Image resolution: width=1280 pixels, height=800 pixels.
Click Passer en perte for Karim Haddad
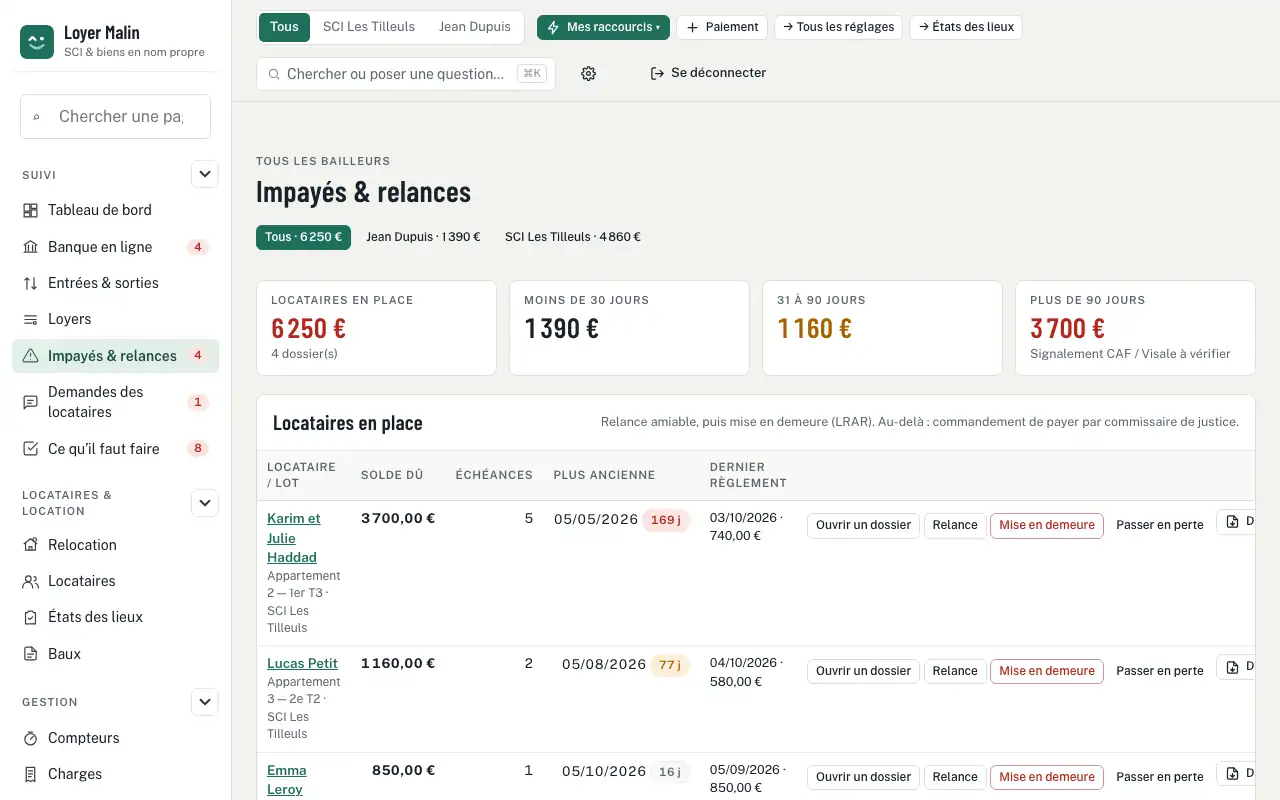(1160, 525)
